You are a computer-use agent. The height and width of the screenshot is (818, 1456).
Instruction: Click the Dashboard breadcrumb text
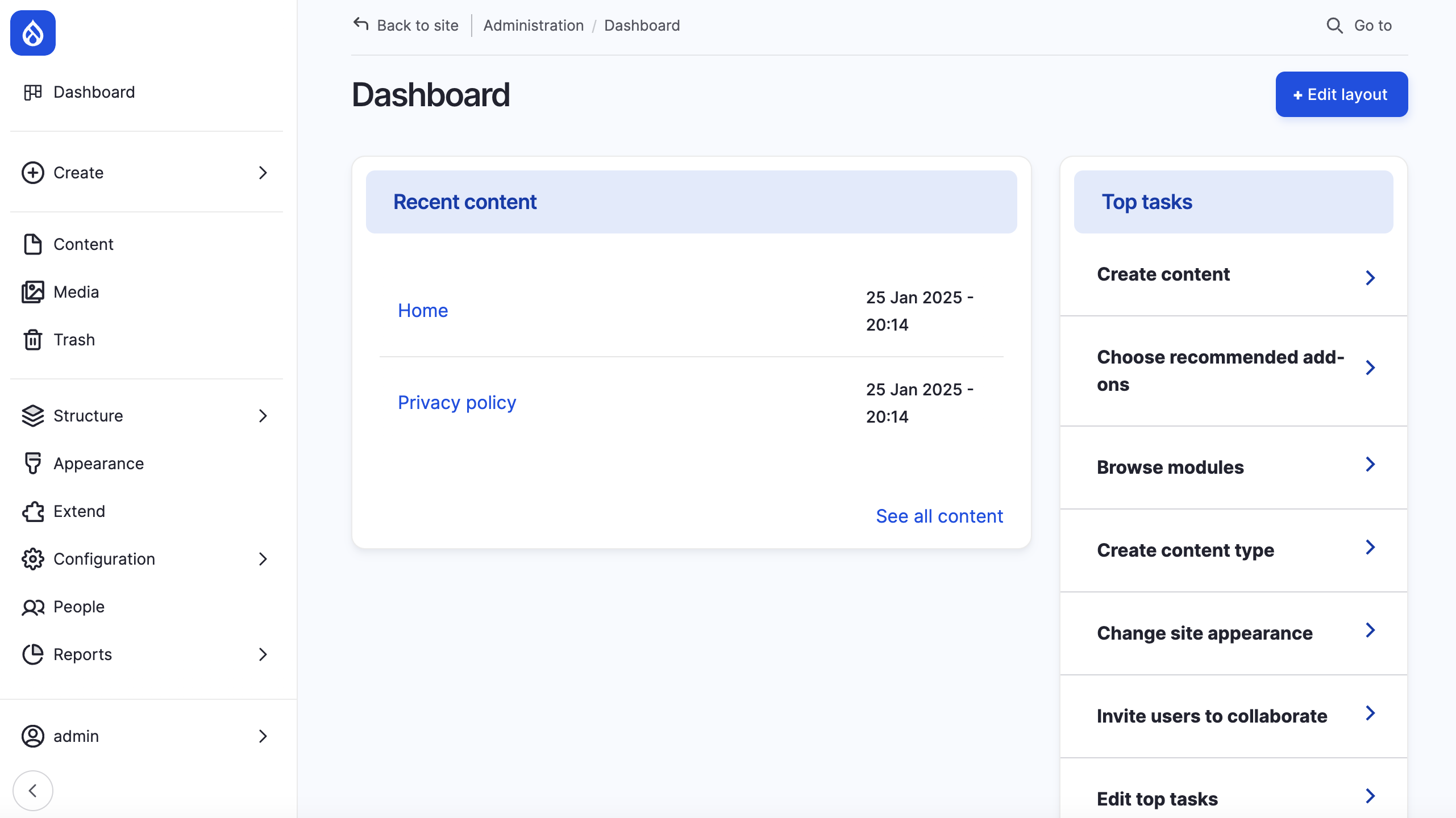point(642,26)
